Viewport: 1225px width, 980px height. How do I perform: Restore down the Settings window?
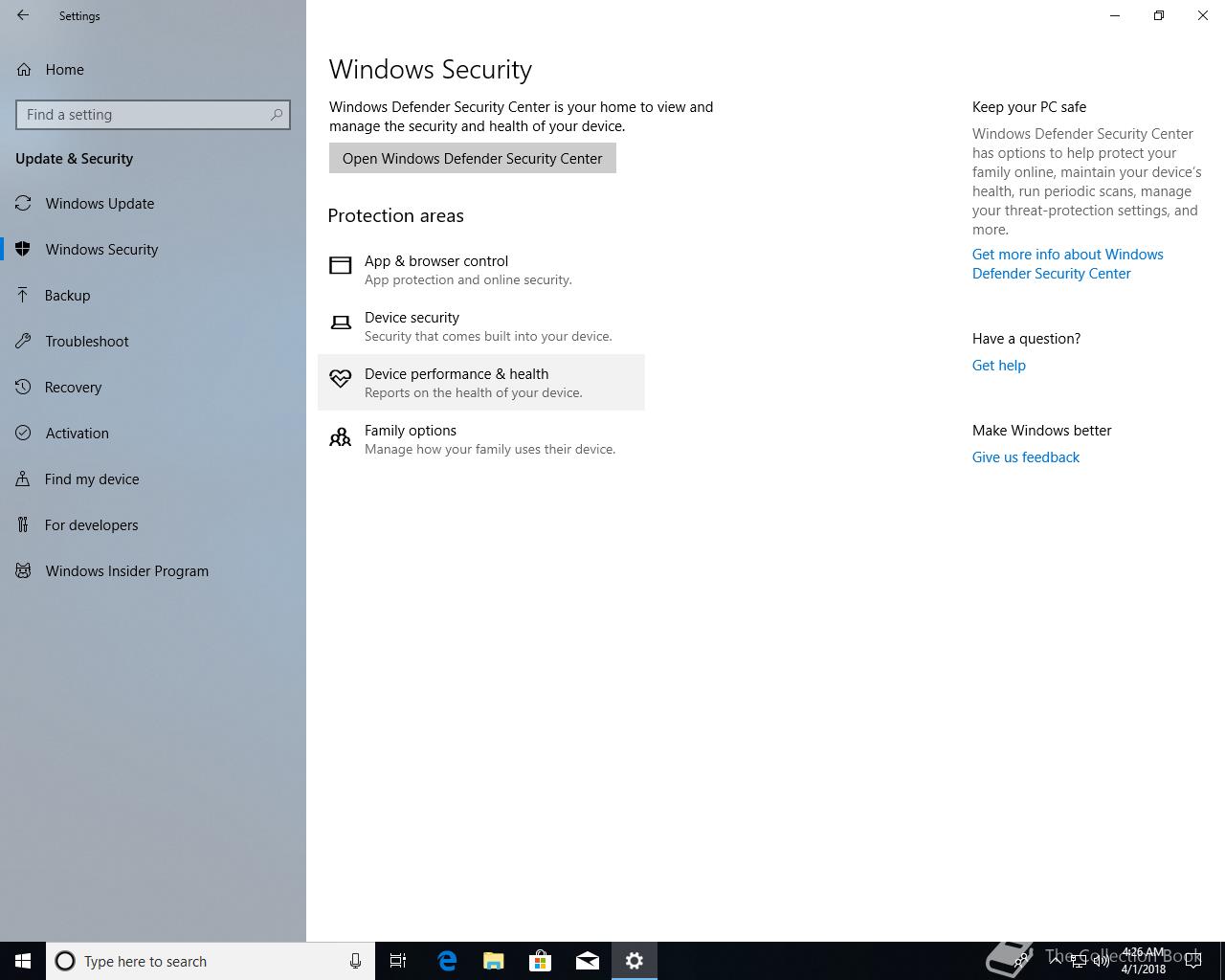(1159, 15)
